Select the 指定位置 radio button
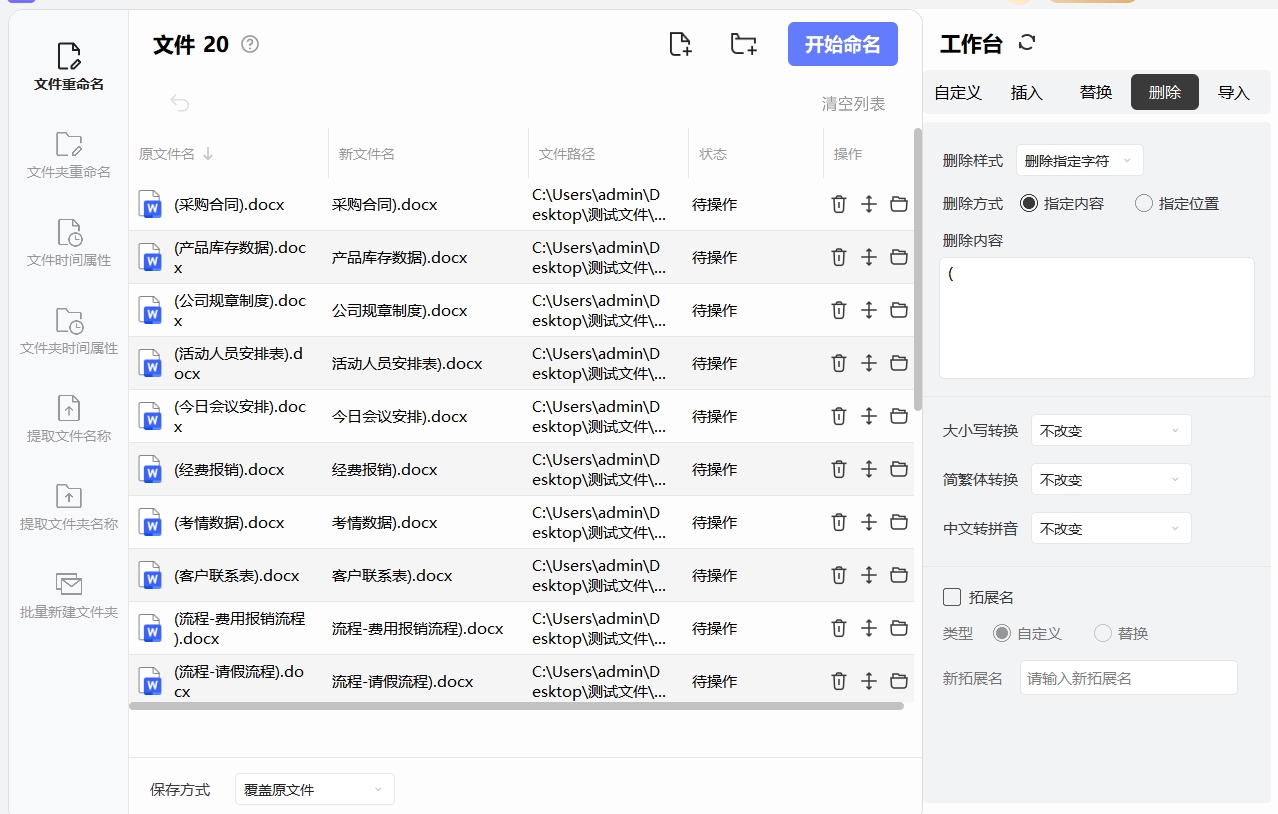The image size is (1278, 814). (x=1144, y=203)
